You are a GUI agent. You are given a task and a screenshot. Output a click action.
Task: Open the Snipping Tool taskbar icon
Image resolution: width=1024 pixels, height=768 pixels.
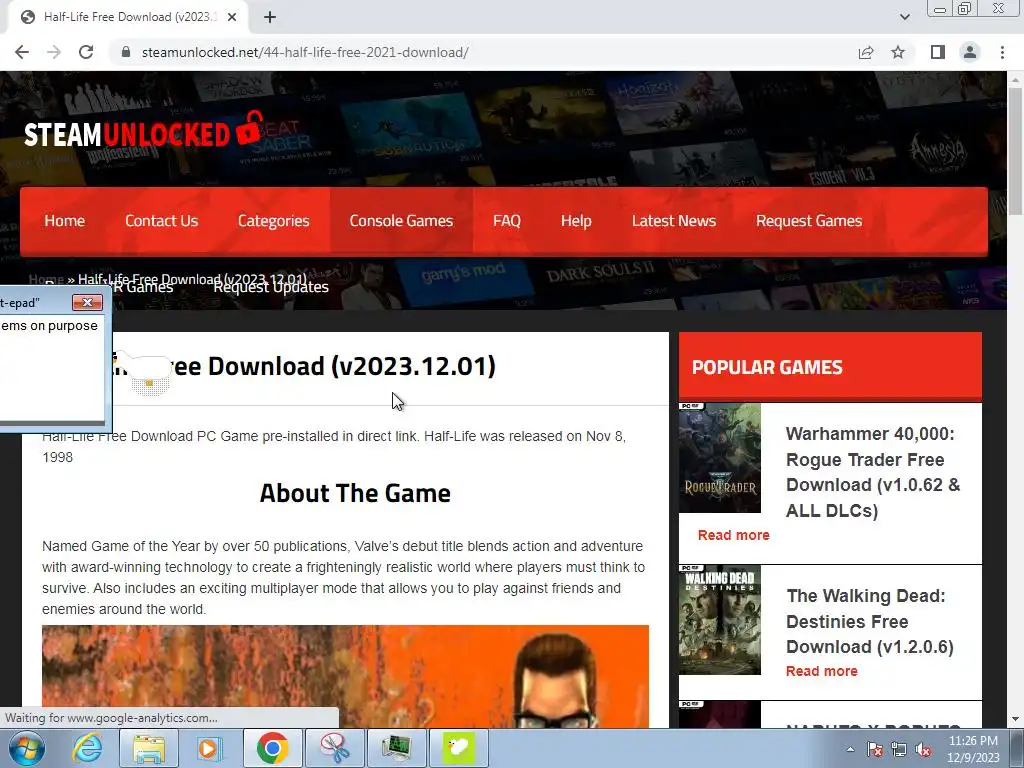pyautogui.click(x=334, y=748)
